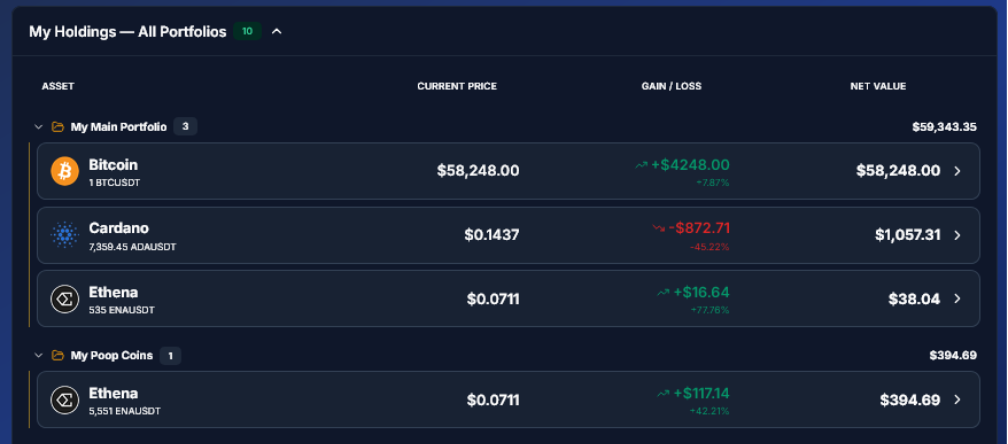
Task: Open the $38.04 Ethena row chevron
Action: tap(957, 299)
